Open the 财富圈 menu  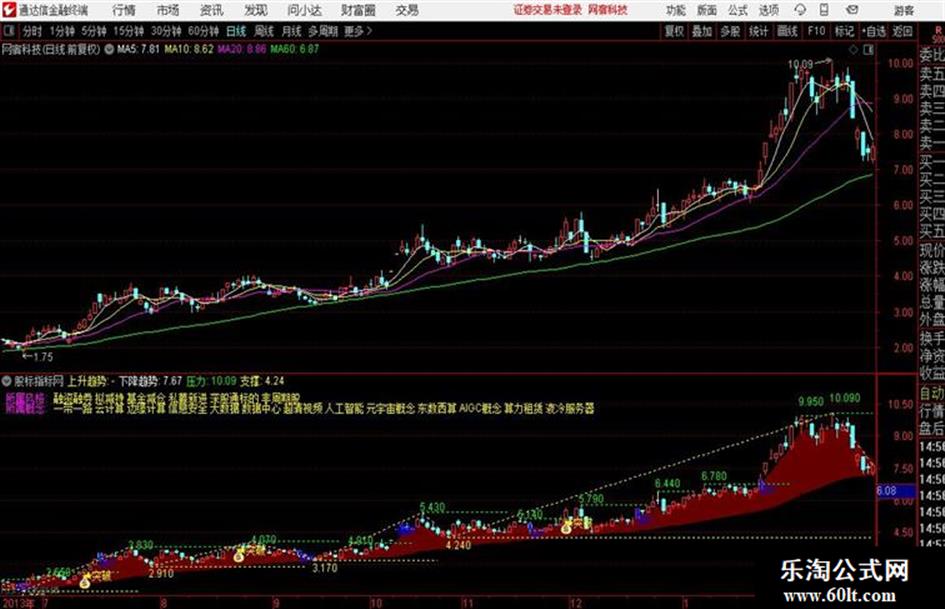tap(358, 10)
